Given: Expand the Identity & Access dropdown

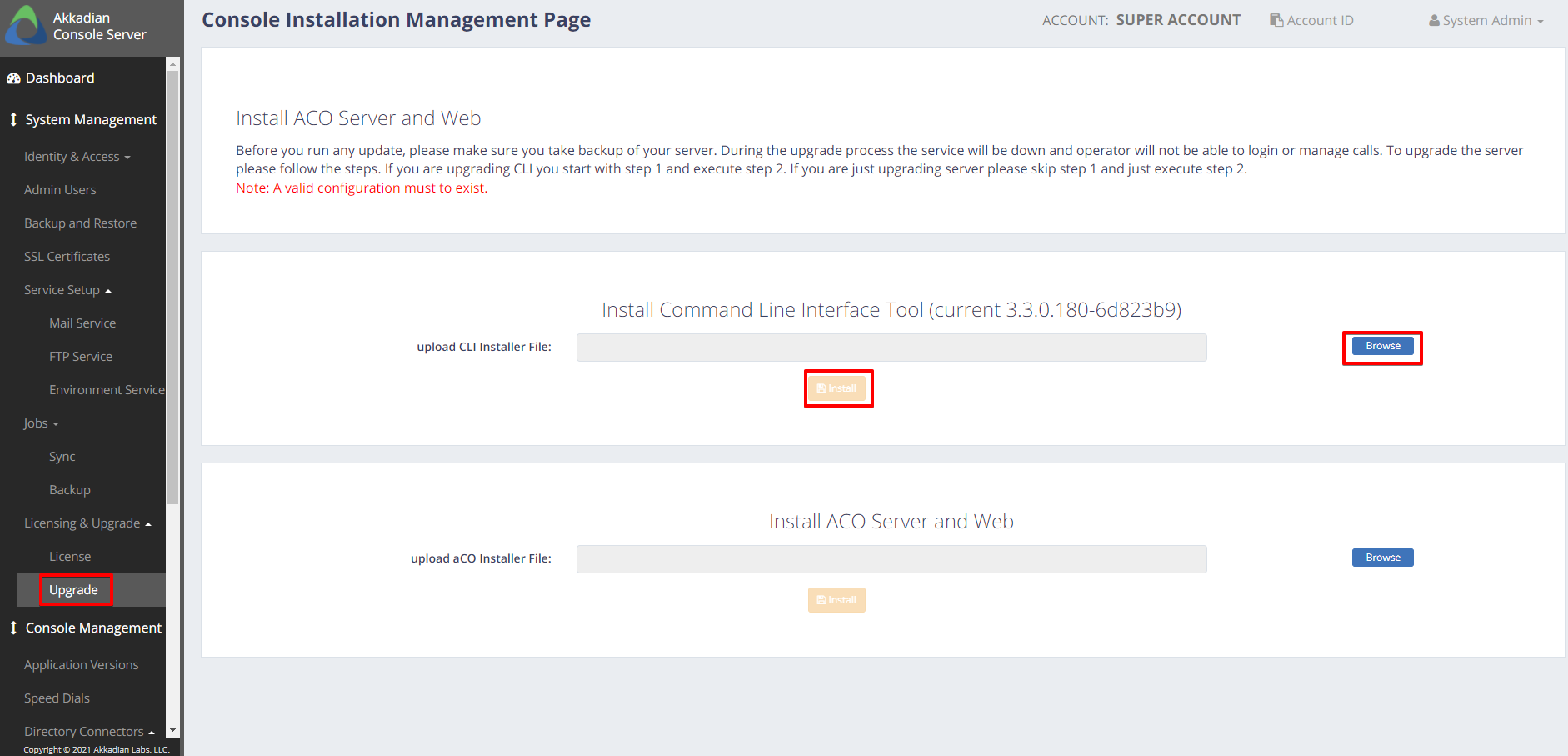Looking at the screenshot, I should [77, 157].
